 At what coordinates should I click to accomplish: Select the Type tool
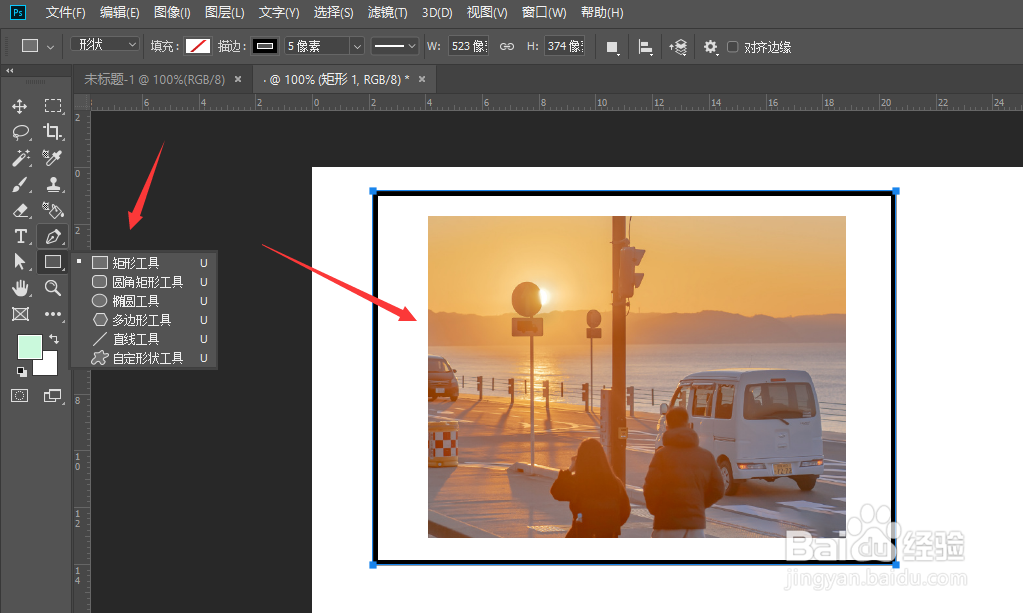click(x=20, y=236)
